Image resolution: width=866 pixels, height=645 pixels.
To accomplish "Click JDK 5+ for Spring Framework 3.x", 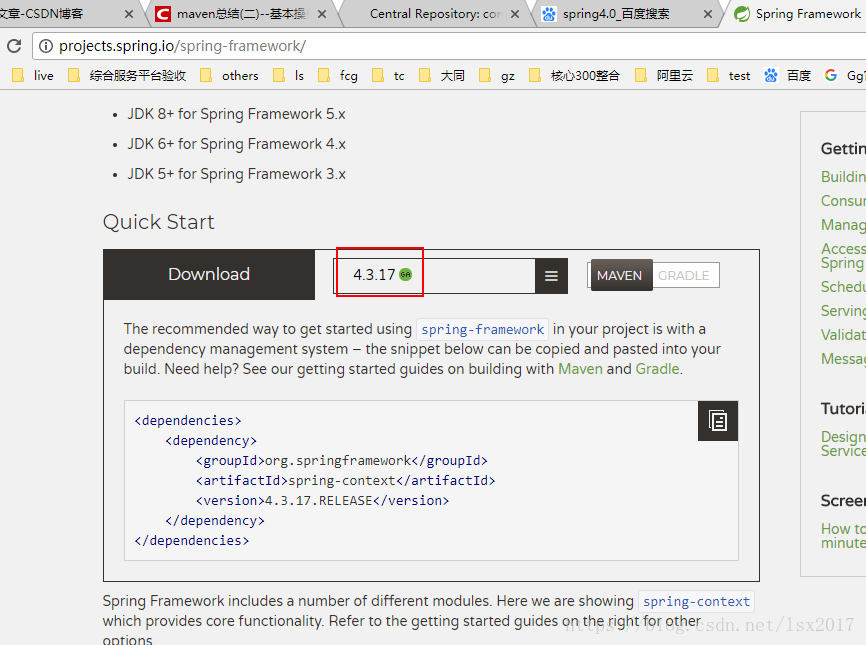I will (x=236, y=174).
